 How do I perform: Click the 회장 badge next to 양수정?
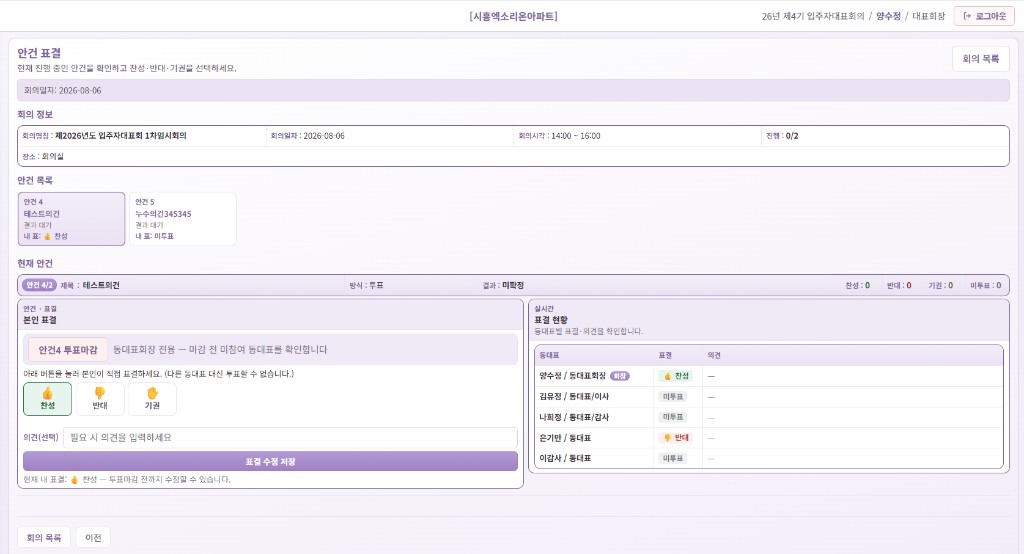point(620,376)
